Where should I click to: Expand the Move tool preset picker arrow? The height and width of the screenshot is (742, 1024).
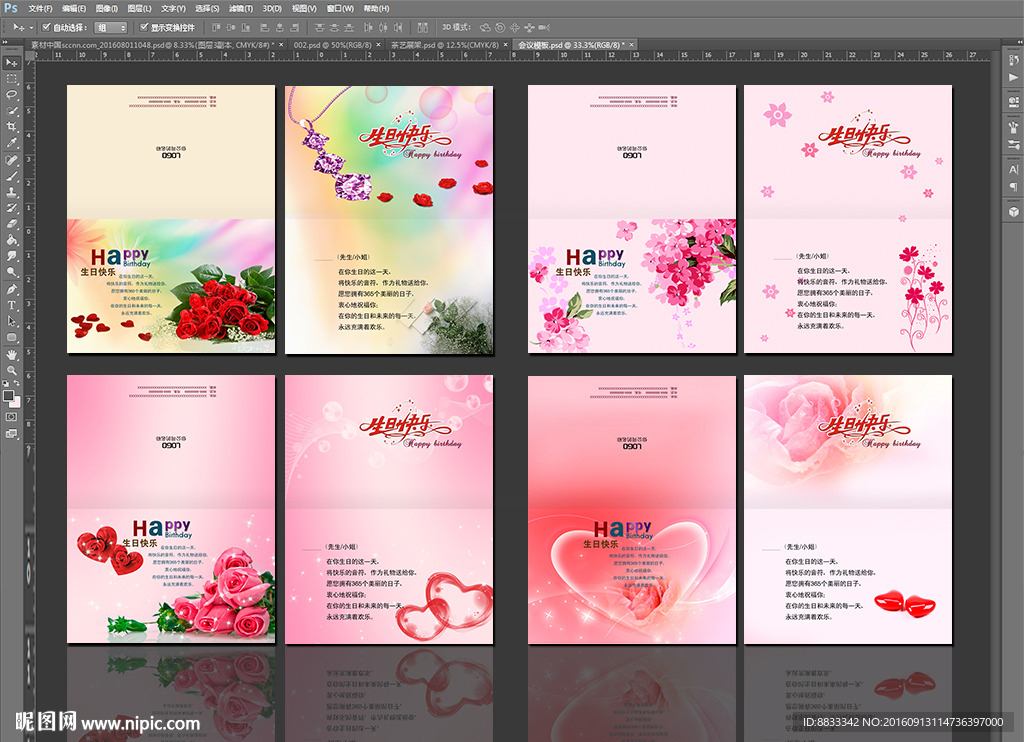31,28
